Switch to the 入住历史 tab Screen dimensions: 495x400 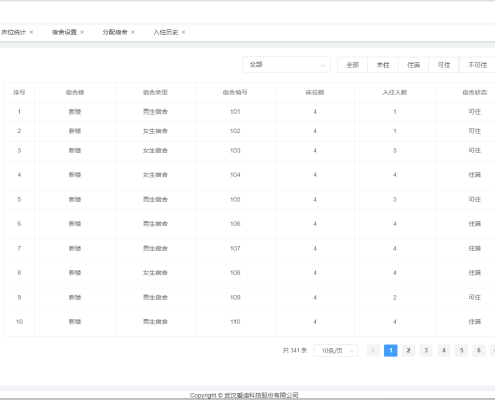click(166, 32)
